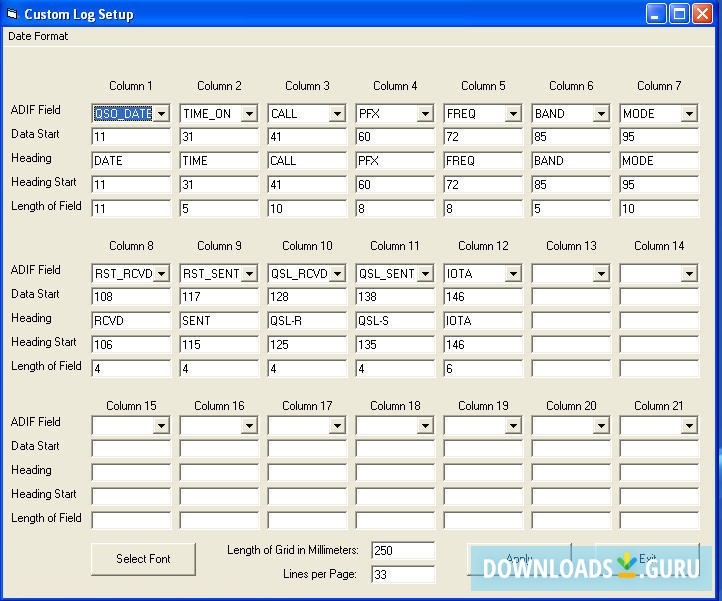
Task: Focus the Lines per Page field
Action: tap(403, 574)
